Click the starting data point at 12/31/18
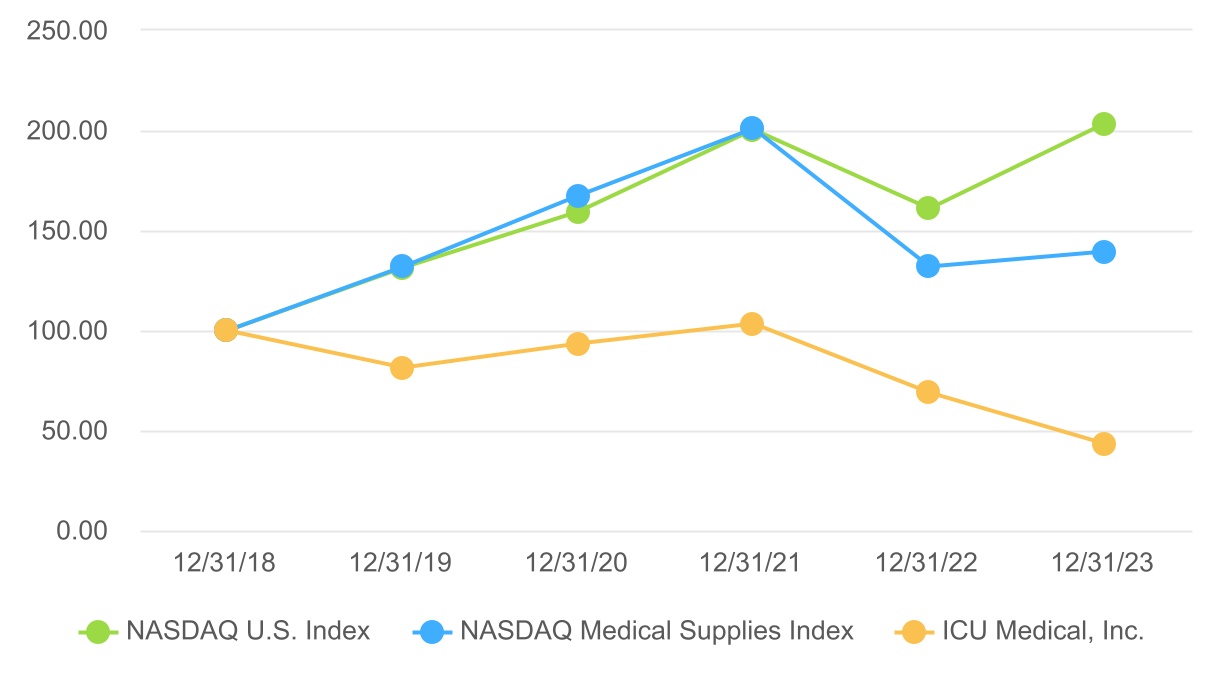Image resolution: width=1222 pixels, height=686 pixels. coord(226,330)
